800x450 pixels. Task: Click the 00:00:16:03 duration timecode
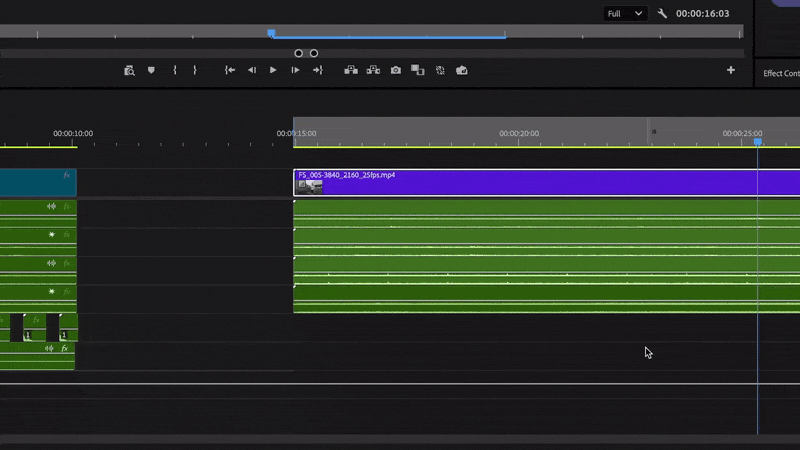tap(703, 14)
